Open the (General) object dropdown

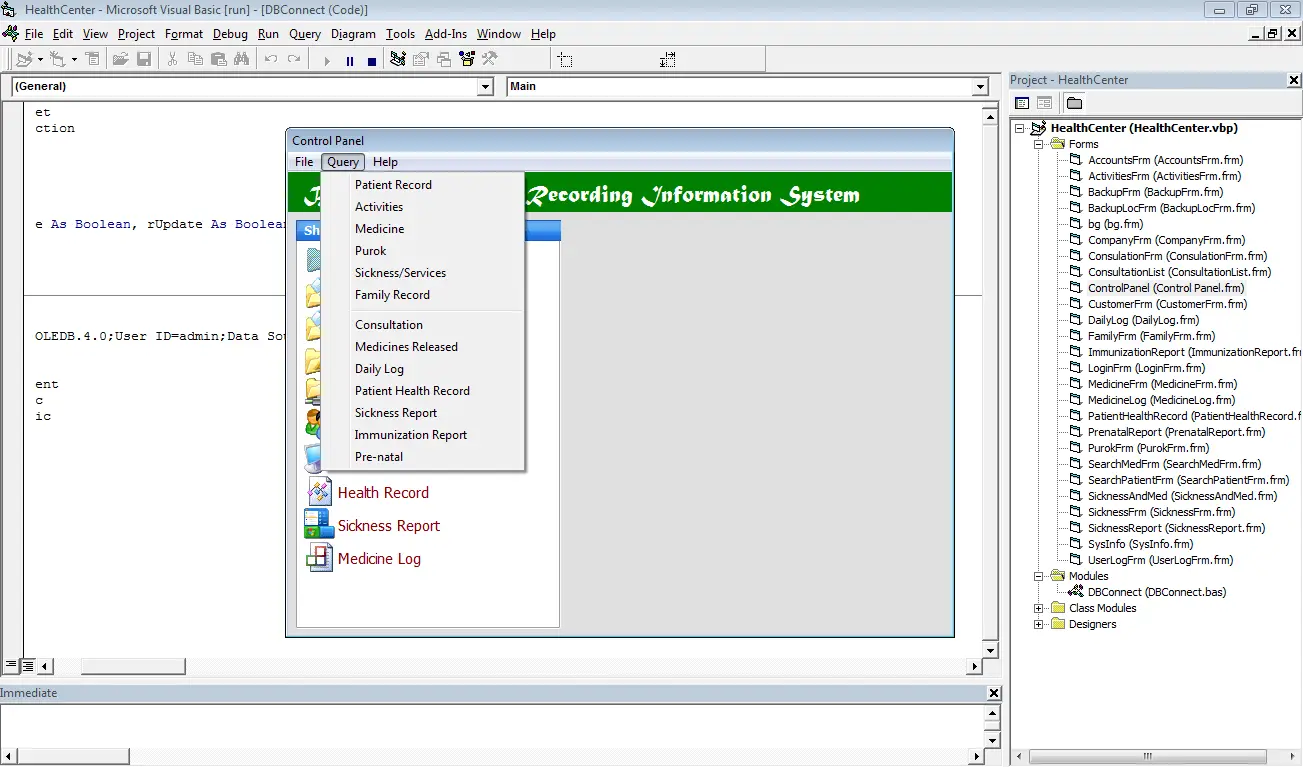pos(486,87)
